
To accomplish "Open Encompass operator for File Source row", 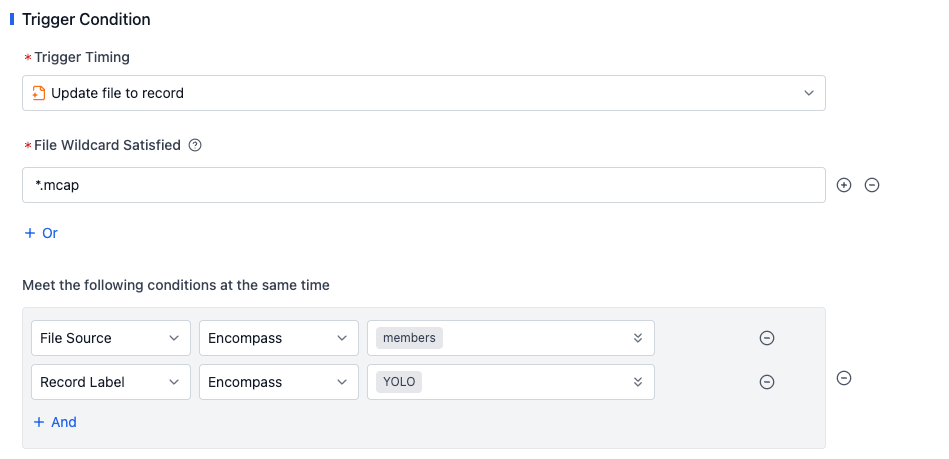I will (279, 338).
